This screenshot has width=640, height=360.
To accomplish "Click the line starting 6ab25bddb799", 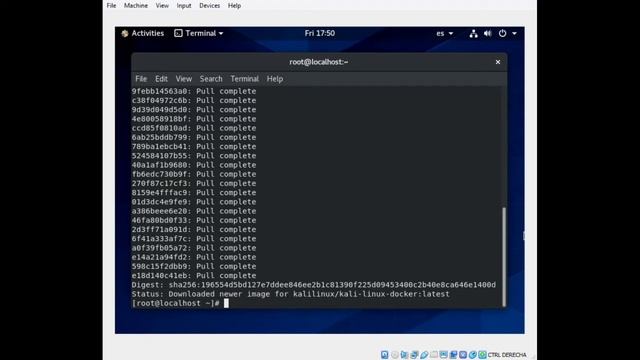I will 194,138.
